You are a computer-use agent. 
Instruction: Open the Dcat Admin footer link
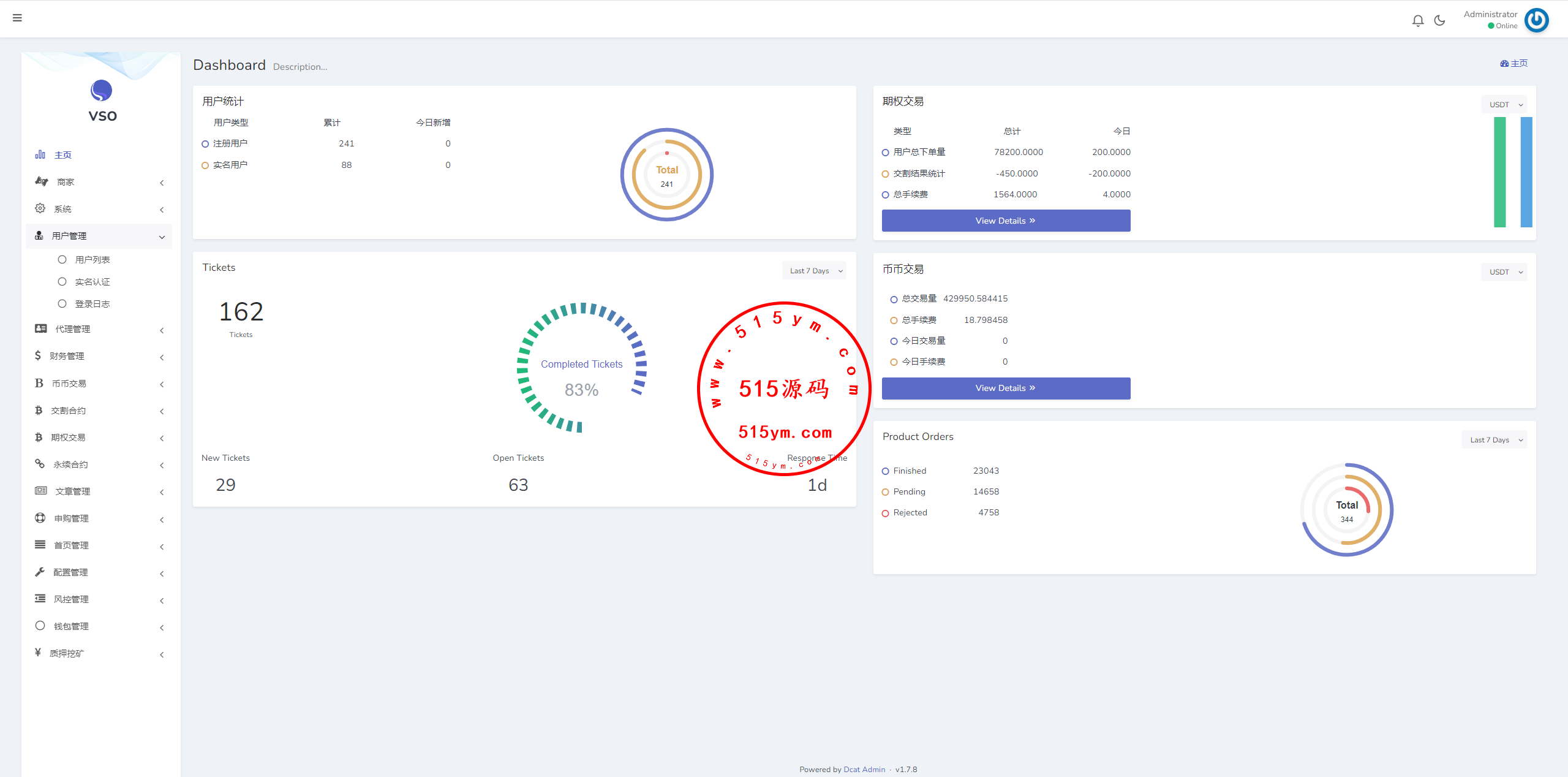click(864, 770)
